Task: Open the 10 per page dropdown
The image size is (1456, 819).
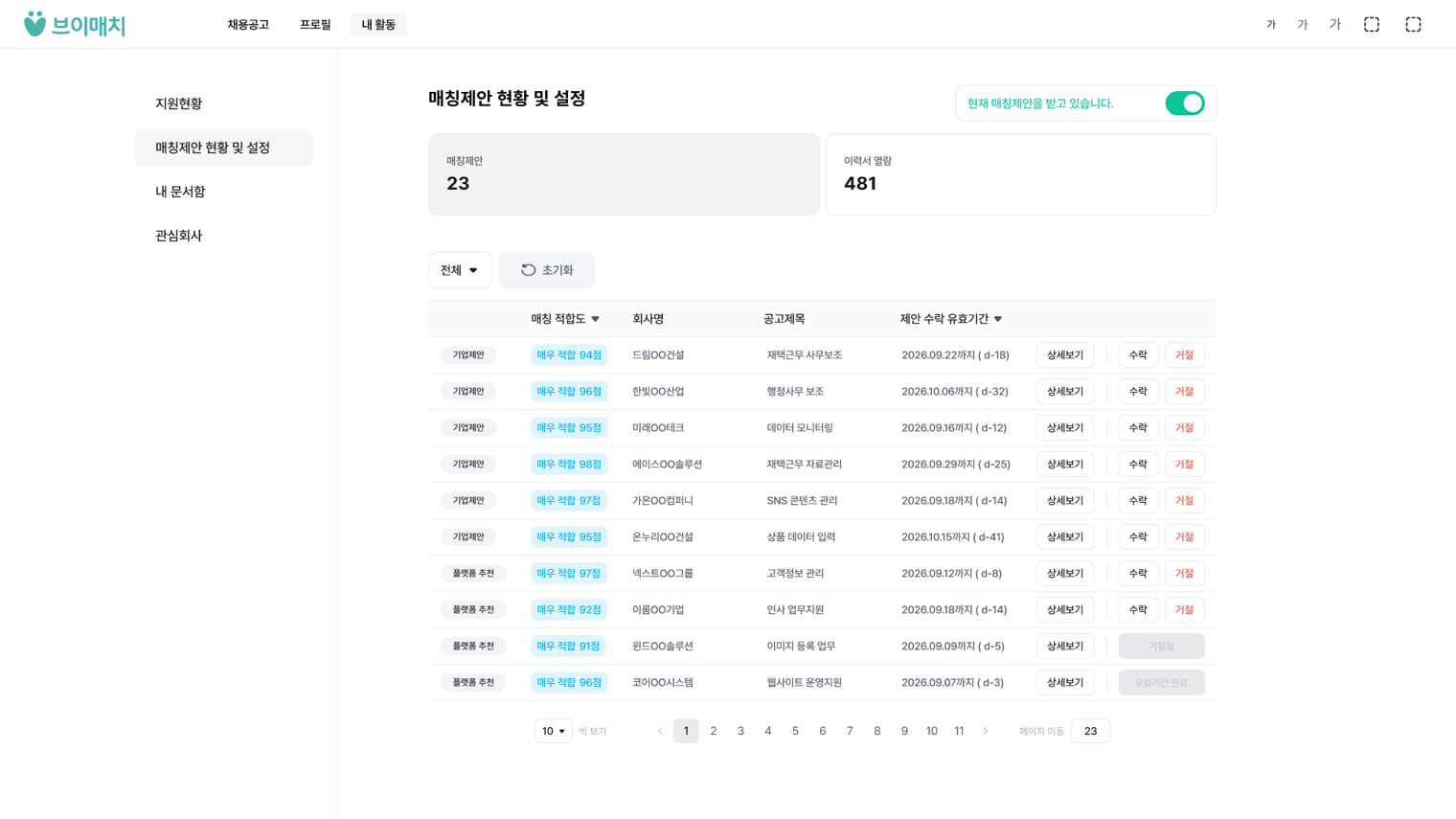Action: (x=553, y=731)
